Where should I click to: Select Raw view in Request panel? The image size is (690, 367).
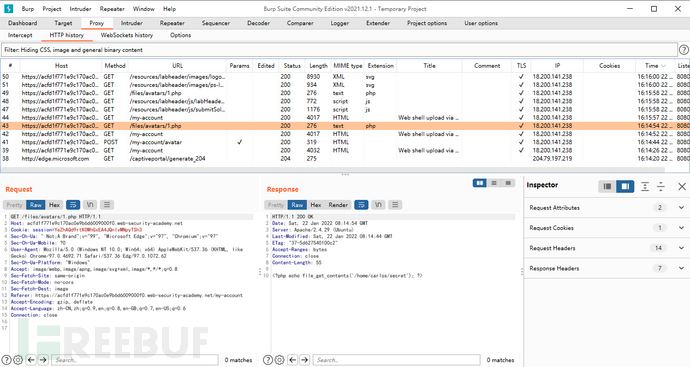point(36,205)
